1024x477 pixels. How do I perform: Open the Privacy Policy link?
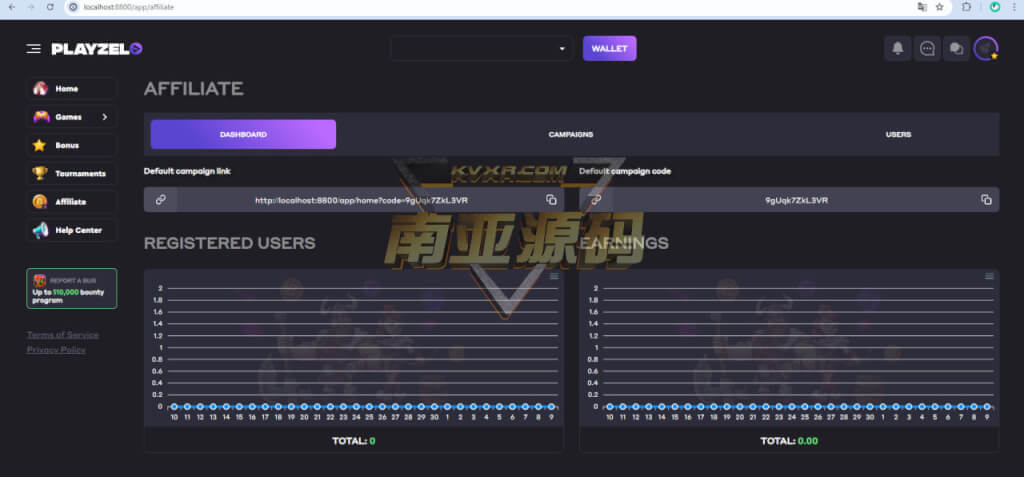[x=56, y=350]
